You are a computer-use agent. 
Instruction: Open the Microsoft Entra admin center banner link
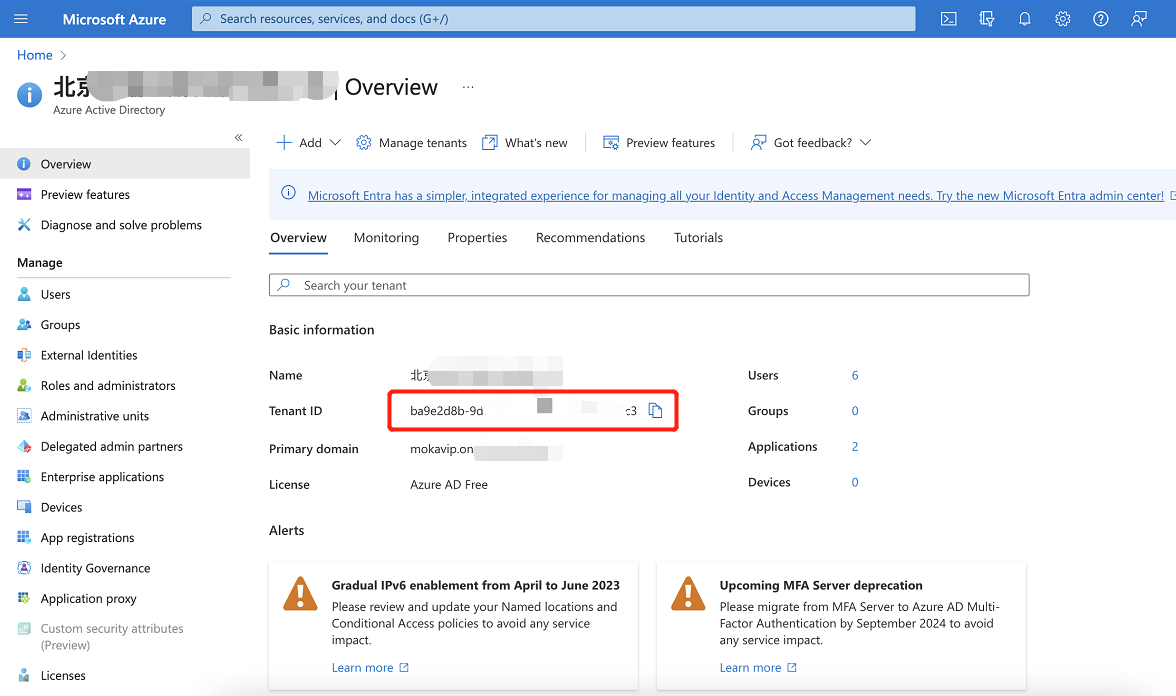736,196
